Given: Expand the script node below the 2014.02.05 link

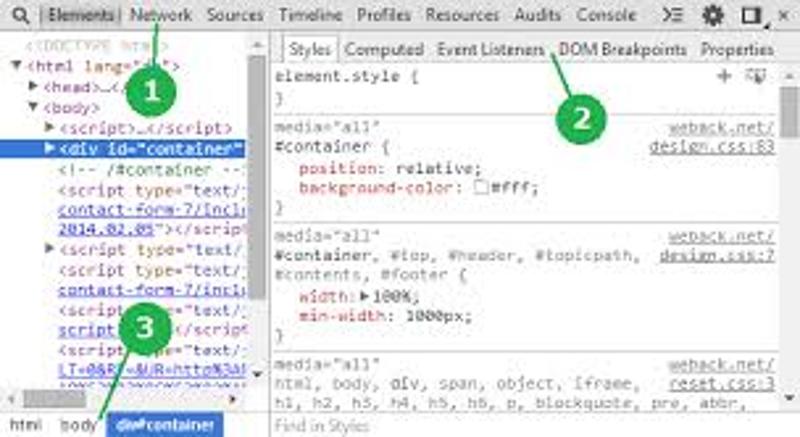Looking at the screenshot, I should click(x=49, y=249).
